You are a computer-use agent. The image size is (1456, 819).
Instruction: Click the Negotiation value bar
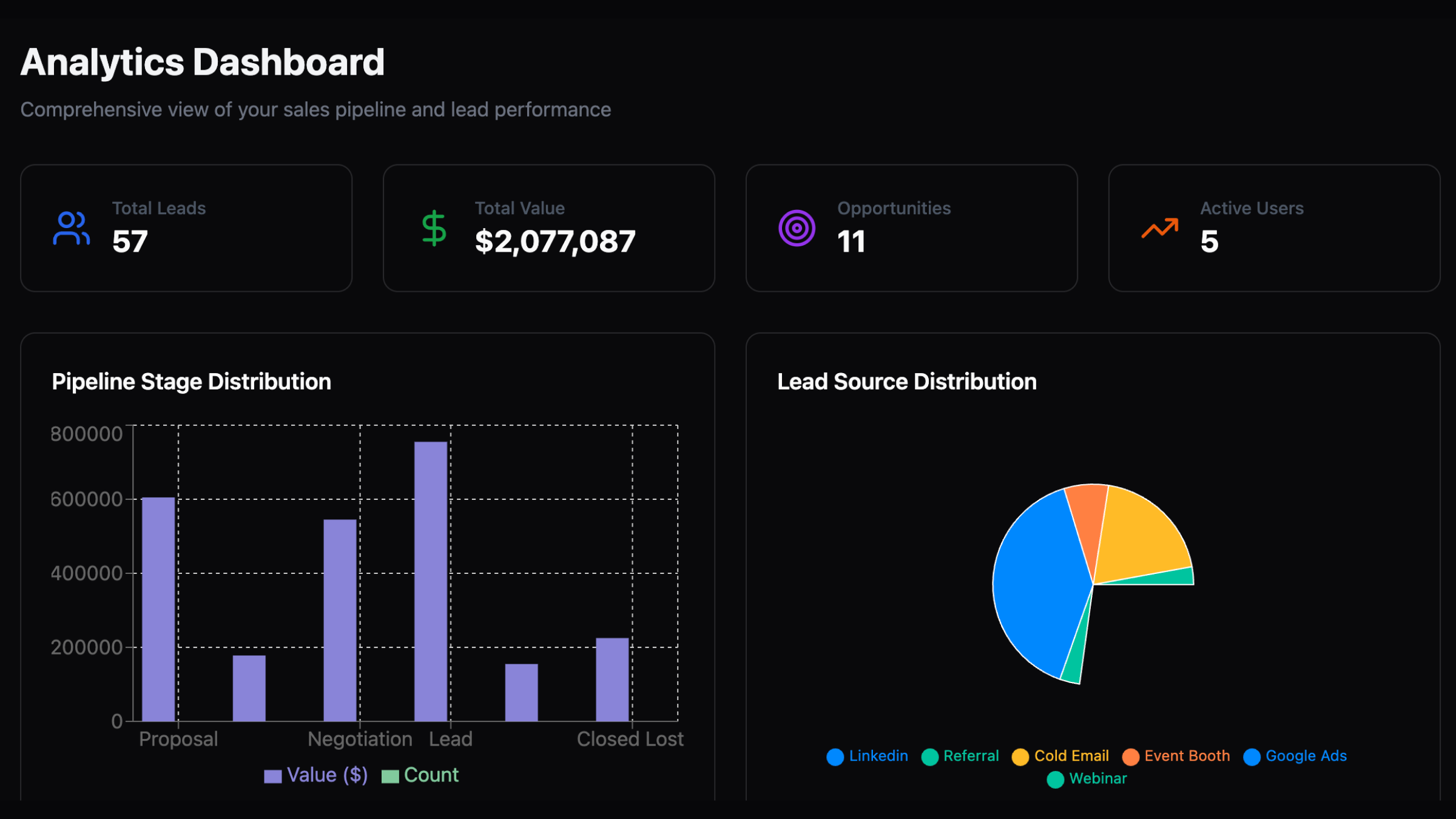[x=340, y=620]
